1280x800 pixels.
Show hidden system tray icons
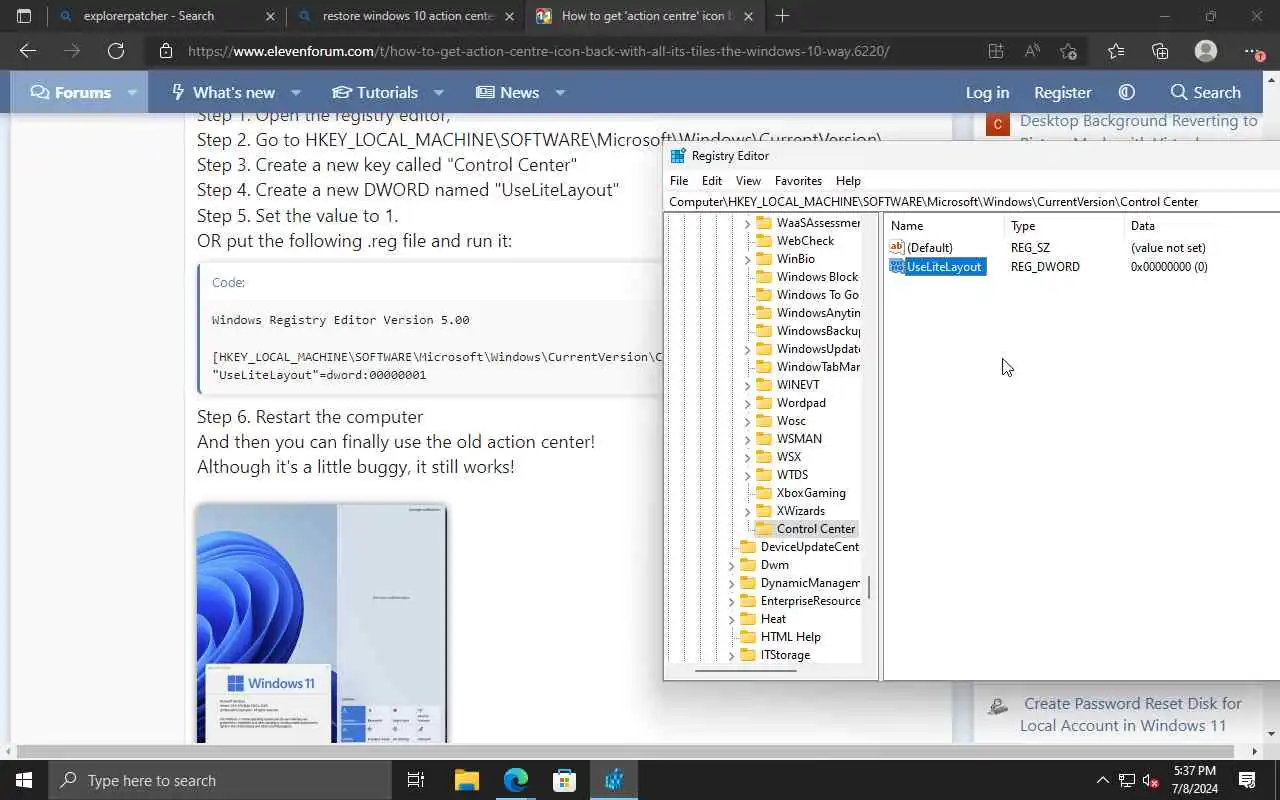pos(1103,780)
